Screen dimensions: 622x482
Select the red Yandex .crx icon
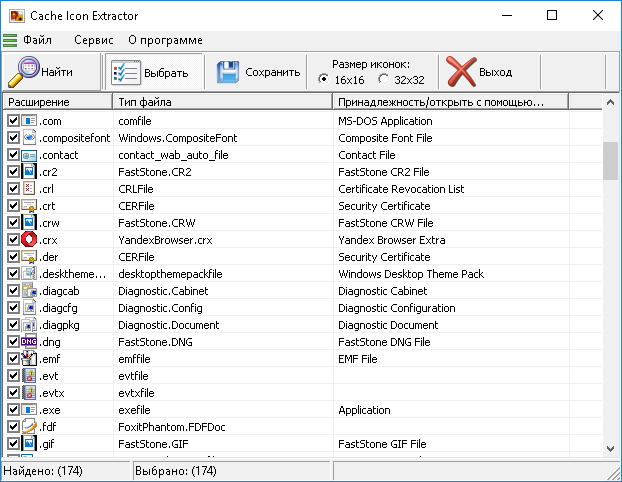(x=29, y=240)
